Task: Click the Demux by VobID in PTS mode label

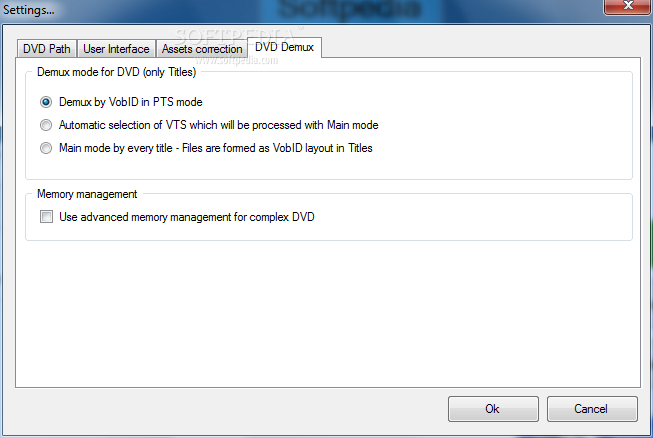Action: click(130, 102)
